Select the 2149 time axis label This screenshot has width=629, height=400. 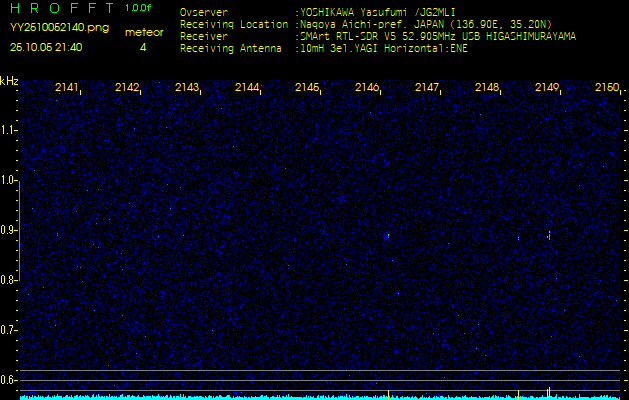click(x=547, y=88)
